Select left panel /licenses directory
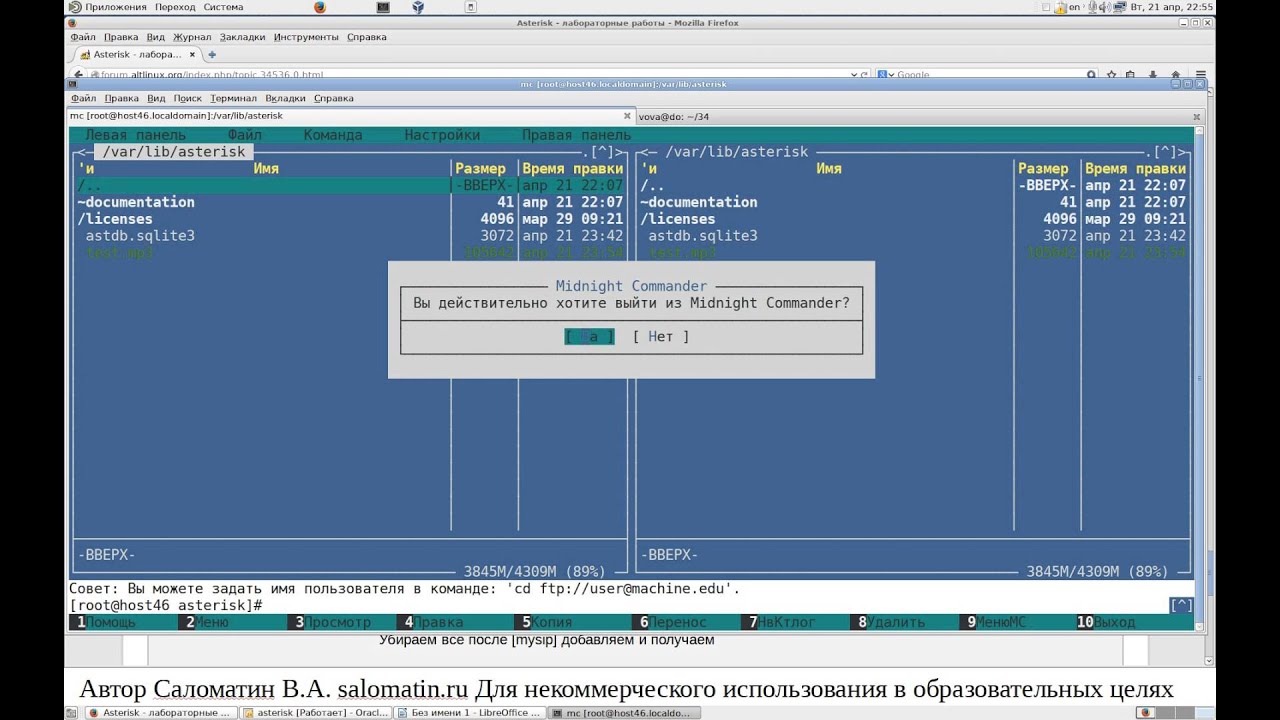This screenshot has width=1280, height=720. [265, 219]
